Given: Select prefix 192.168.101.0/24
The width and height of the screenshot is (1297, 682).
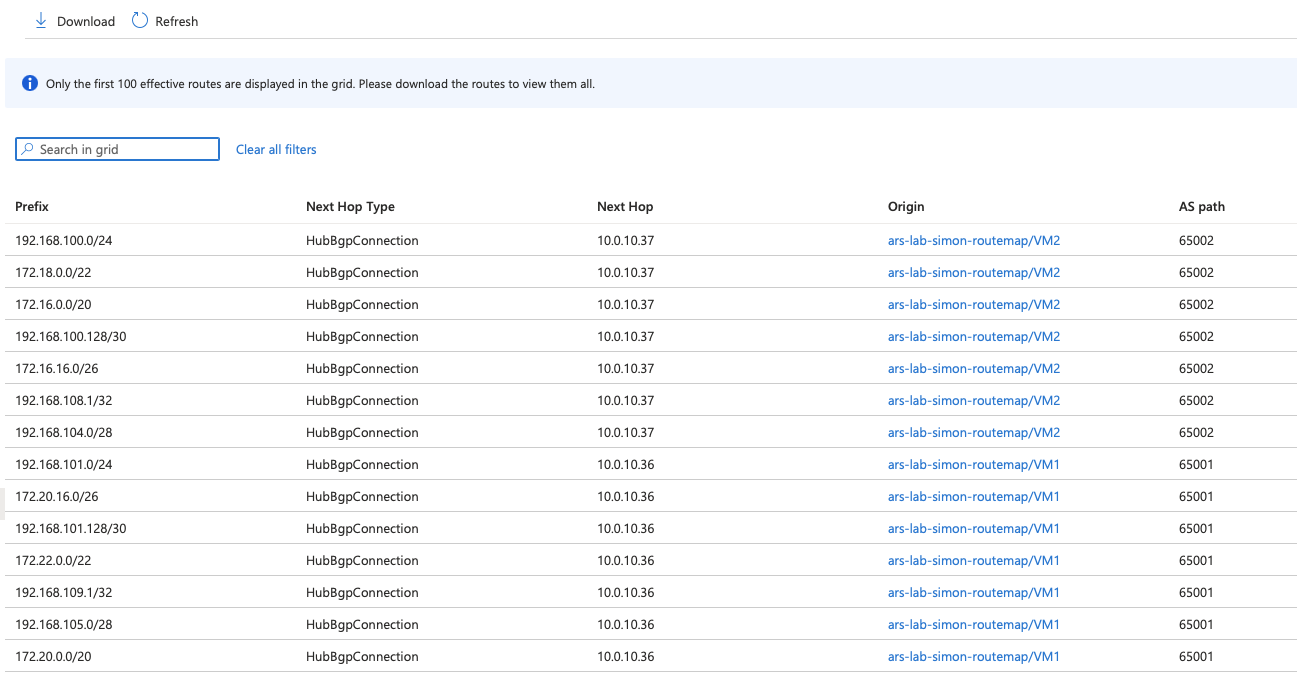Looking at the screenshot, I should point(64,464).
